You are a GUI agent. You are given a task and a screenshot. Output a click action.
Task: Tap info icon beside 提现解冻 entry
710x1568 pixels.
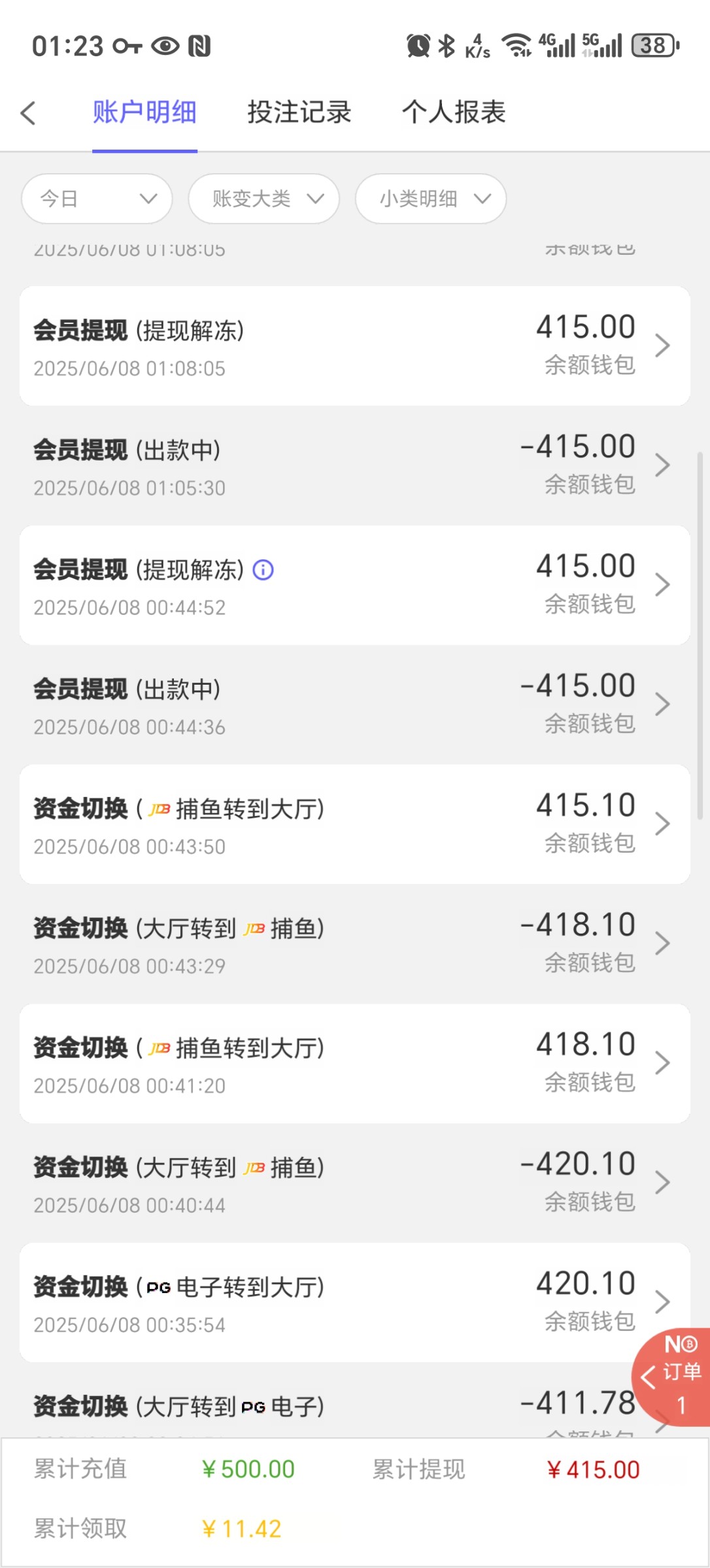[x=263, y=570]
